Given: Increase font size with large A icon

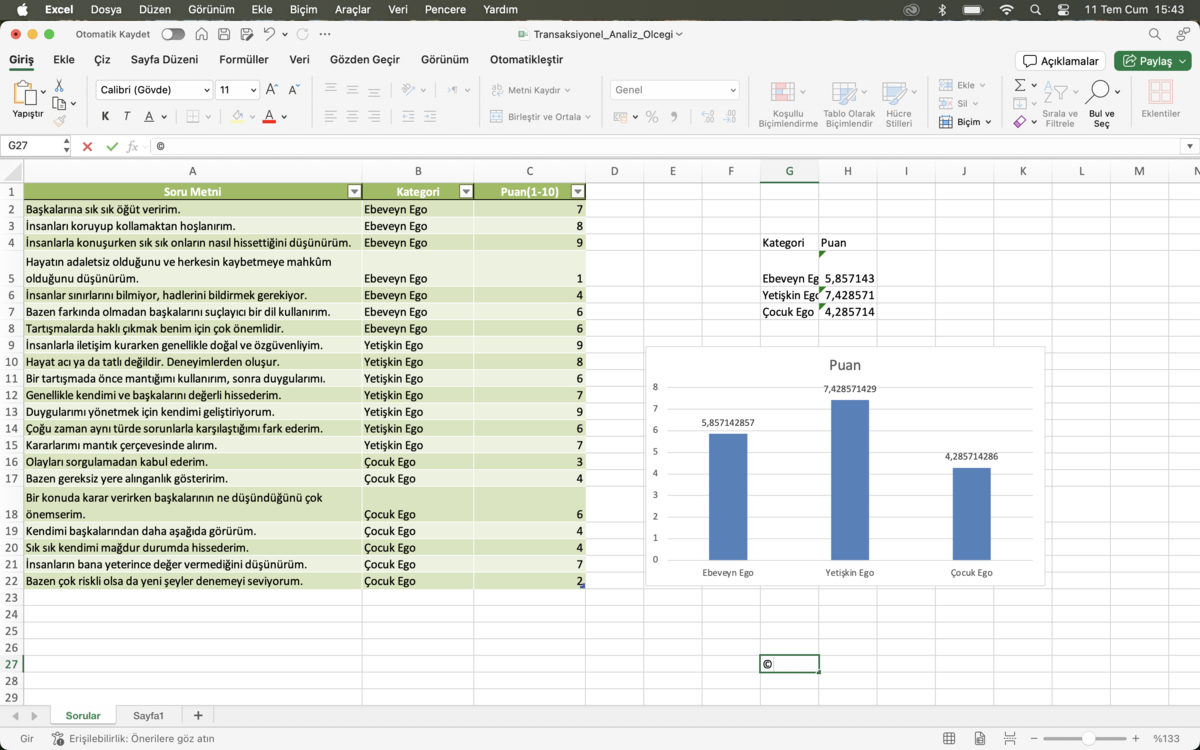Looking at the screenshot, I should tap(273, 90).
